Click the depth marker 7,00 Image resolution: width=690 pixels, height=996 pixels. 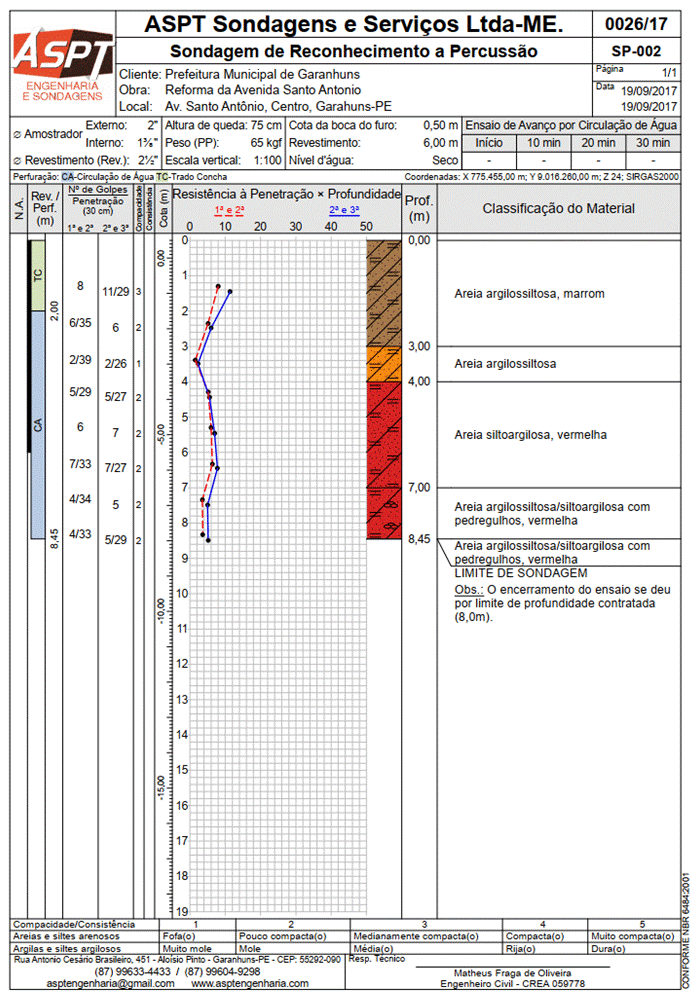pyautogui.click(x=418, y=487)
